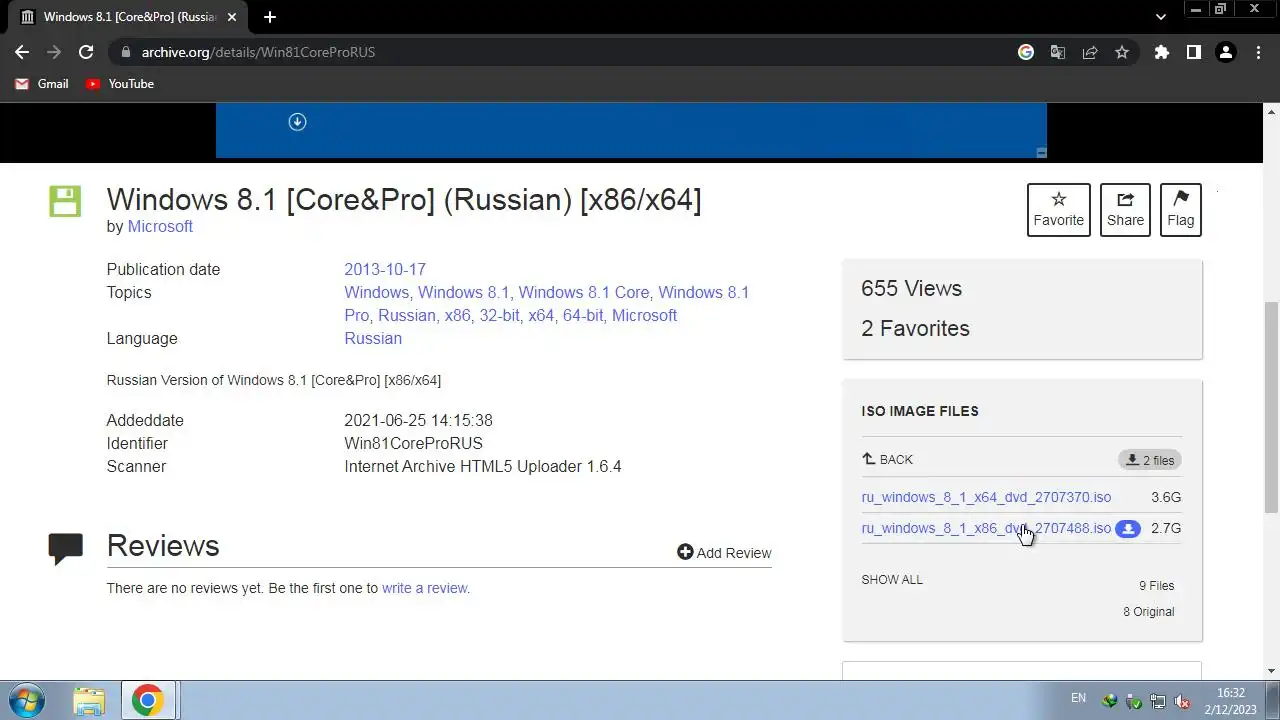
Task: Click the blue download icon beside x86 iso
Action: [1128, 529]
